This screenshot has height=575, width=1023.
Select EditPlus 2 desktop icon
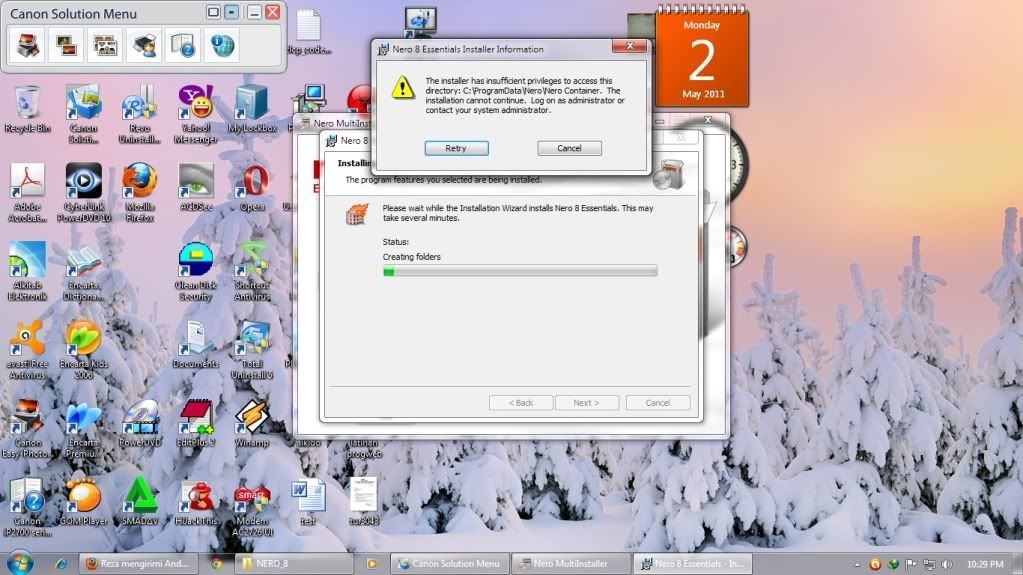click(x=196, y=424)
